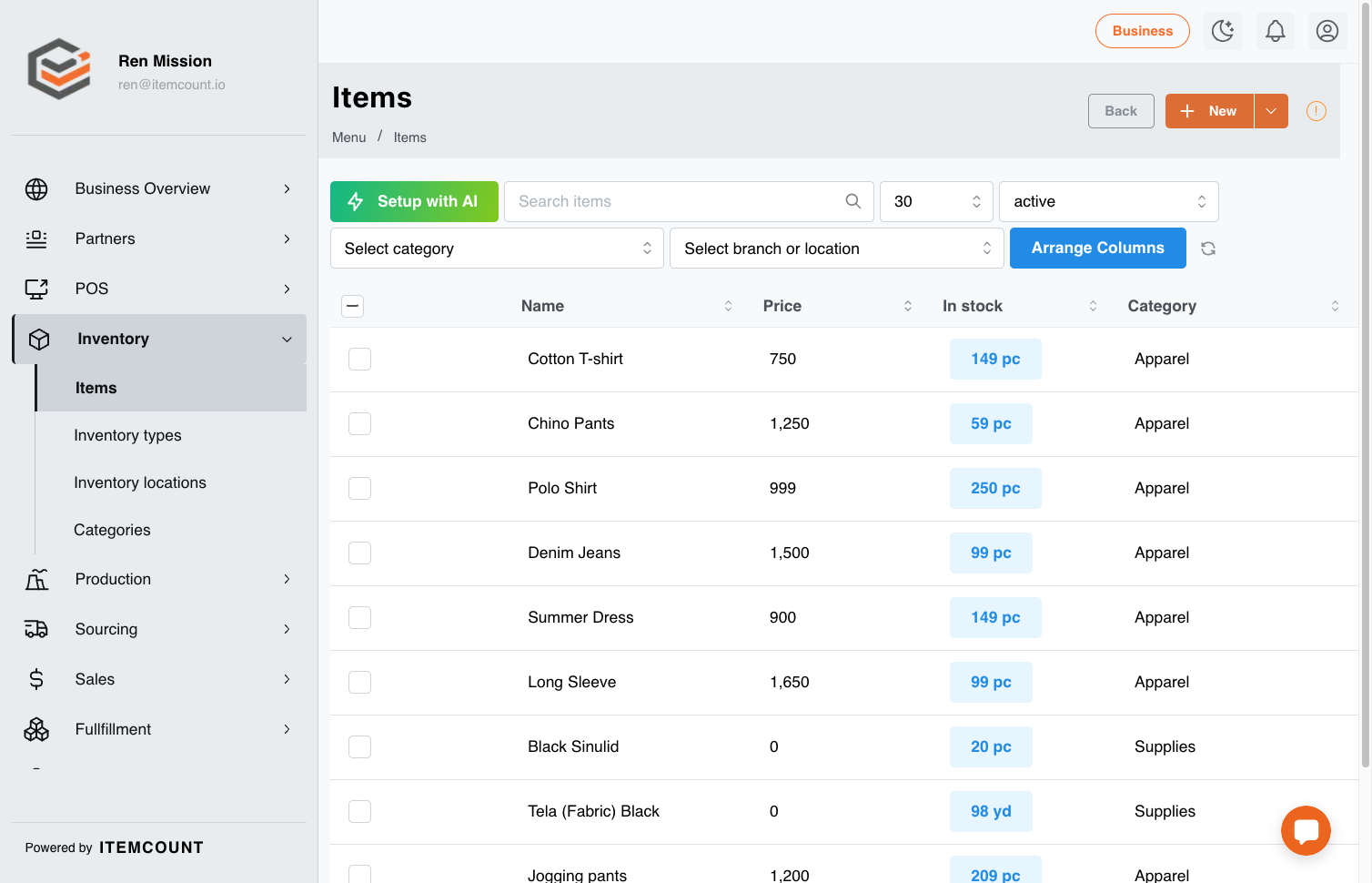The image size is (1372, 883).
Task: Click the Arrange Columns button
Action: pyautogui.click(x=1098, y=248)
